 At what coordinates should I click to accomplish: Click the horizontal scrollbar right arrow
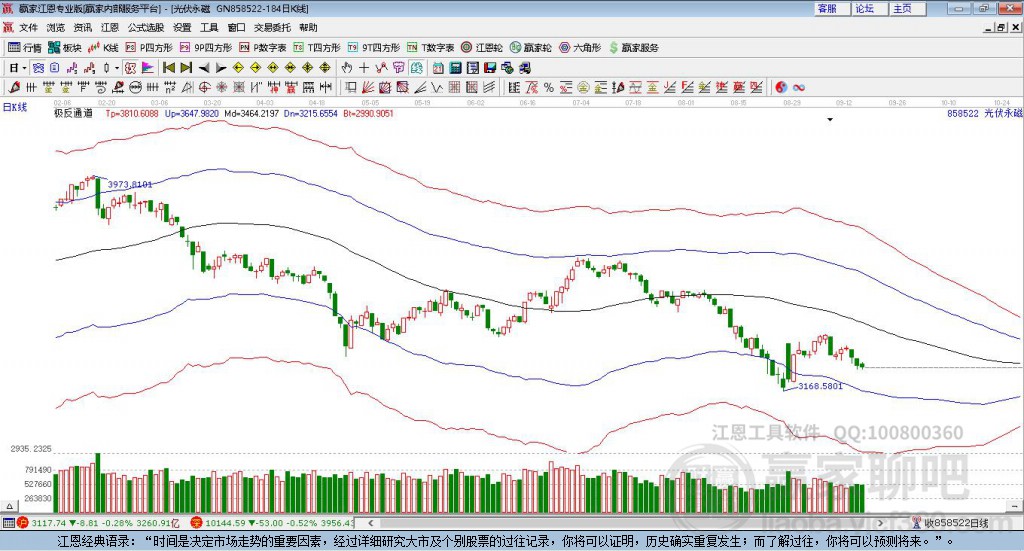880,523
